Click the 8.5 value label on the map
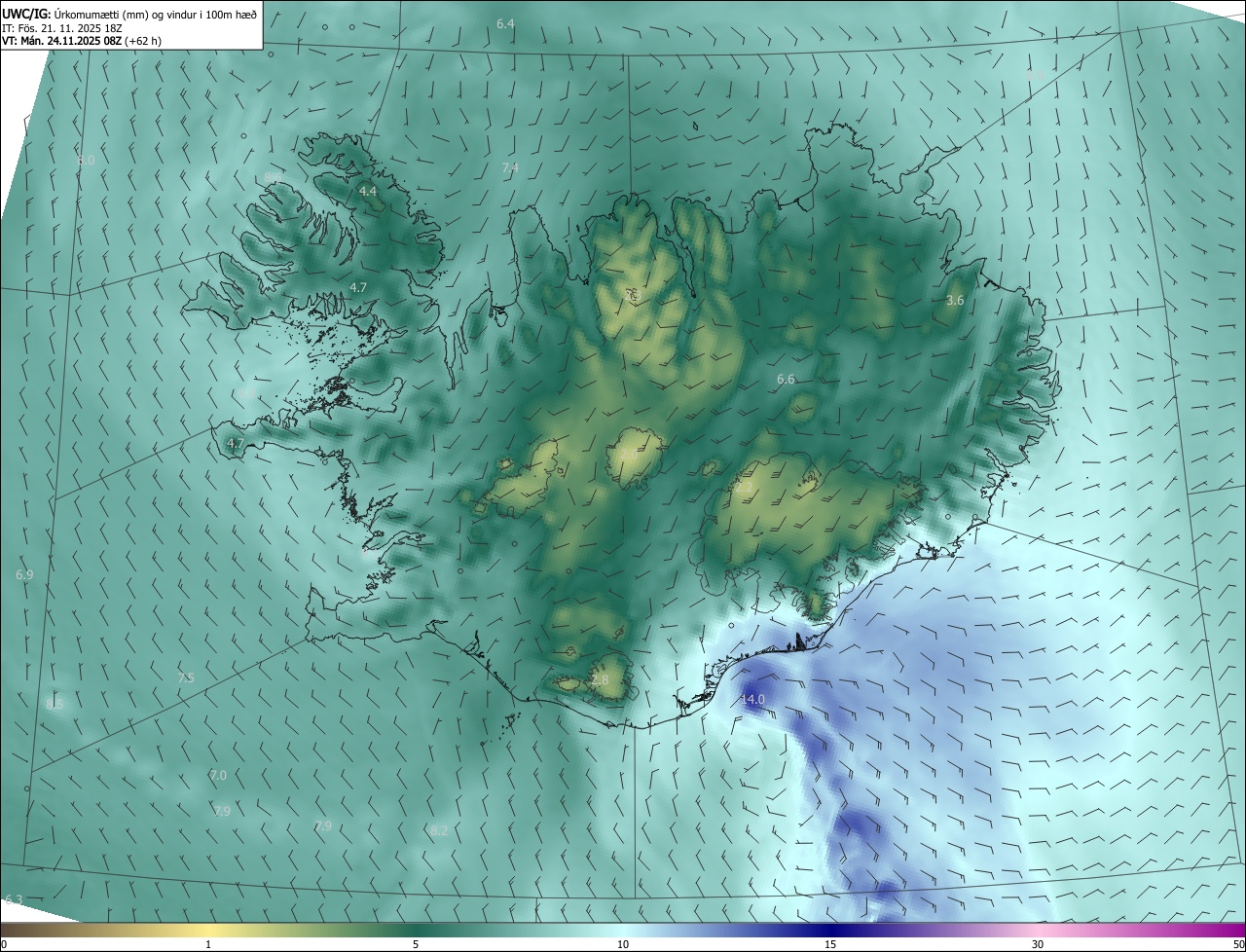This screenshot has width=1246, height=952. [x=55, y=704]
